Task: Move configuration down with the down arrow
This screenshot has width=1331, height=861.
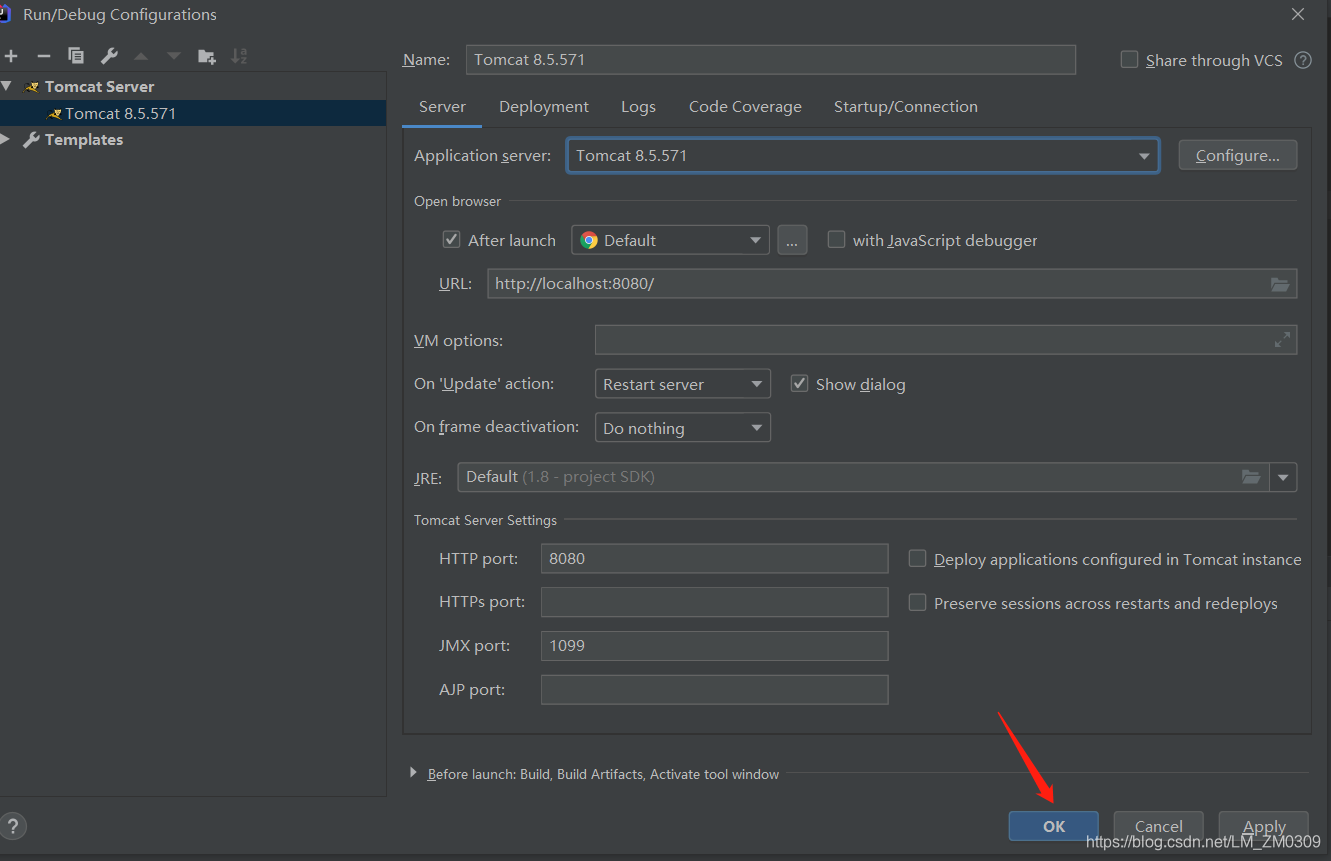Action: (174, 56)
